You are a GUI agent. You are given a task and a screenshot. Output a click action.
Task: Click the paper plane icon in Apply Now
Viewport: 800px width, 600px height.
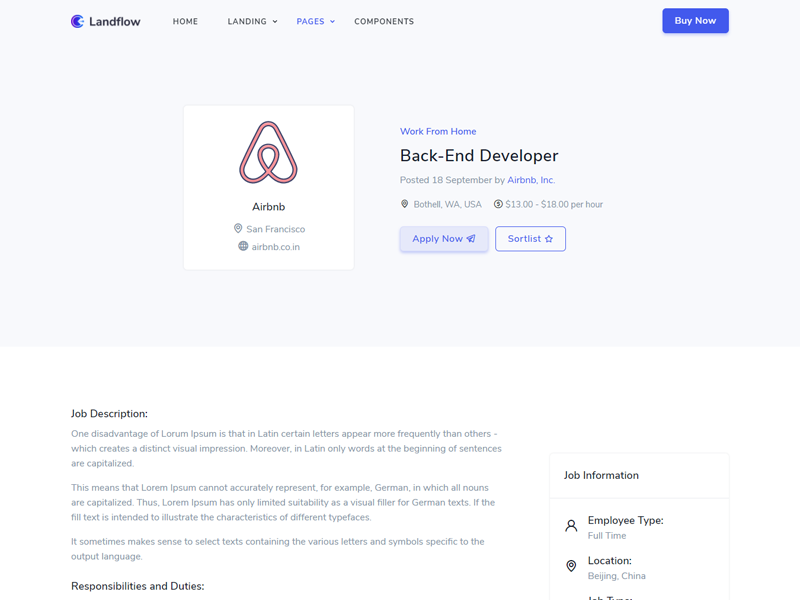click(471, 239)
